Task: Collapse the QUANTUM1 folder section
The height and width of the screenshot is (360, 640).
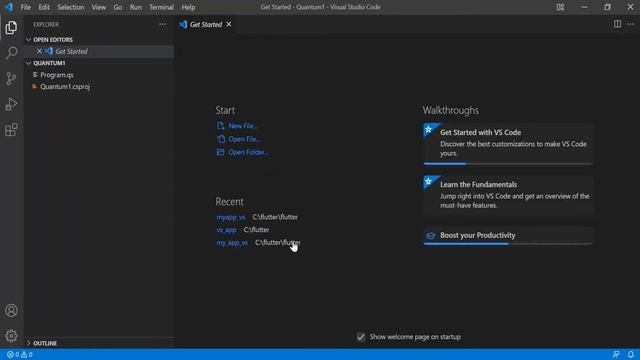Action: click(28, 63)
